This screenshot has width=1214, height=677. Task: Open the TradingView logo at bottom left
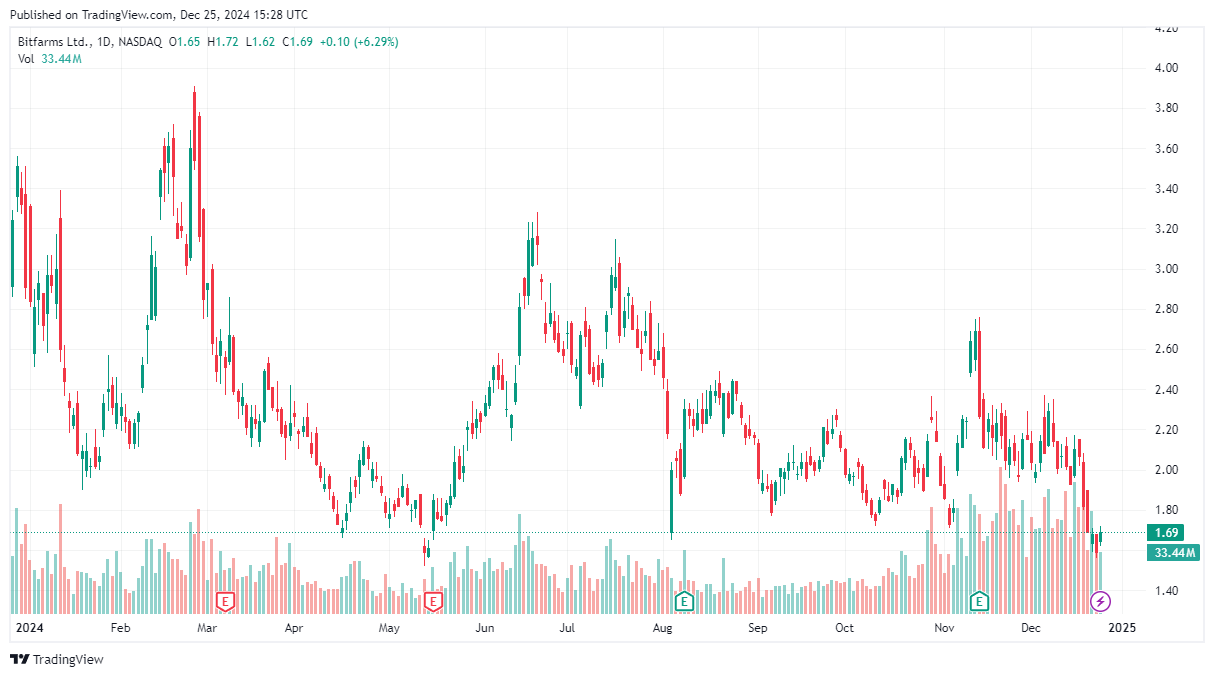pos(57,659)
